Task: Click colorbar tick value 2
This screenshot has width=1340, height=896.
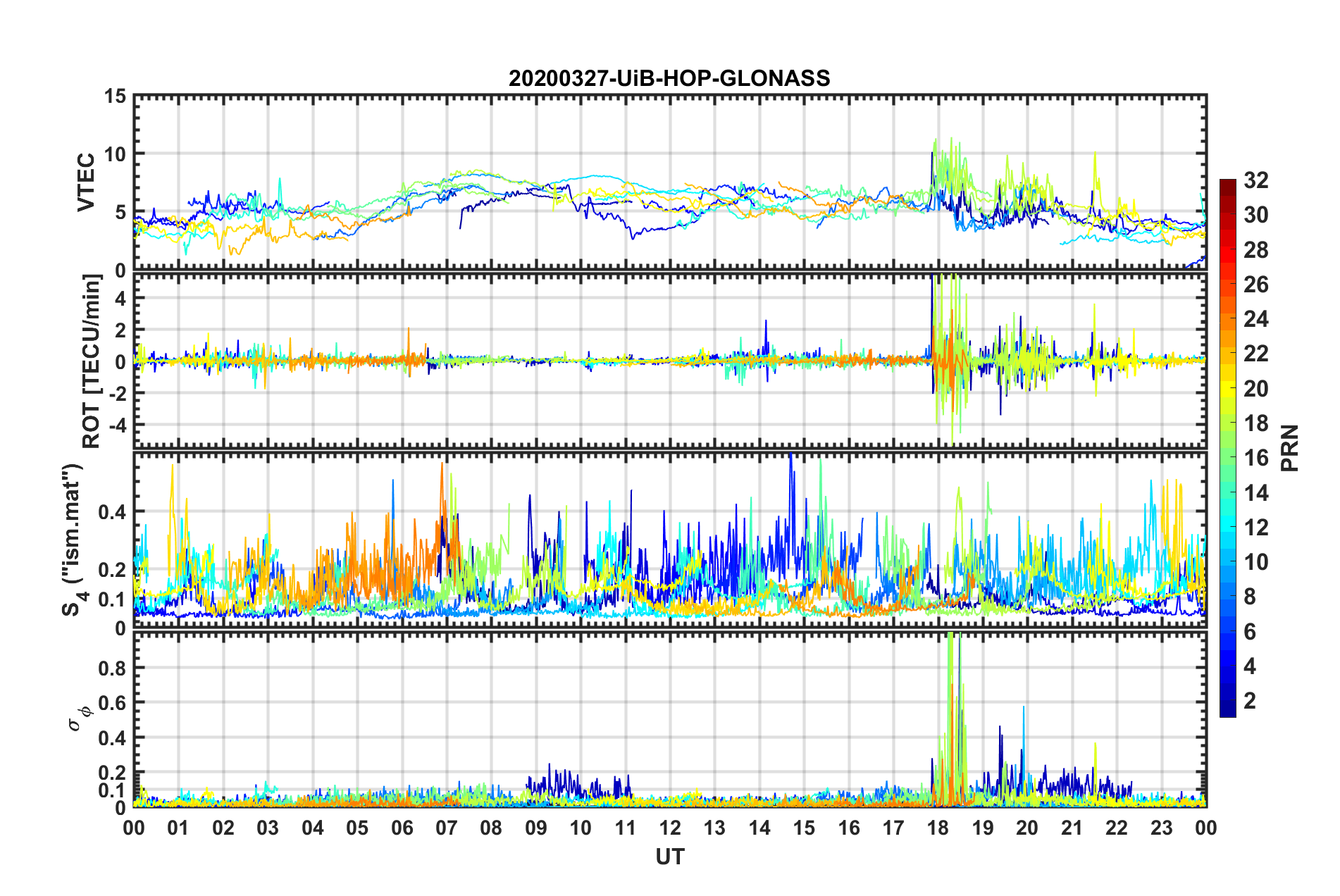Action: (x=1250, y=700)
